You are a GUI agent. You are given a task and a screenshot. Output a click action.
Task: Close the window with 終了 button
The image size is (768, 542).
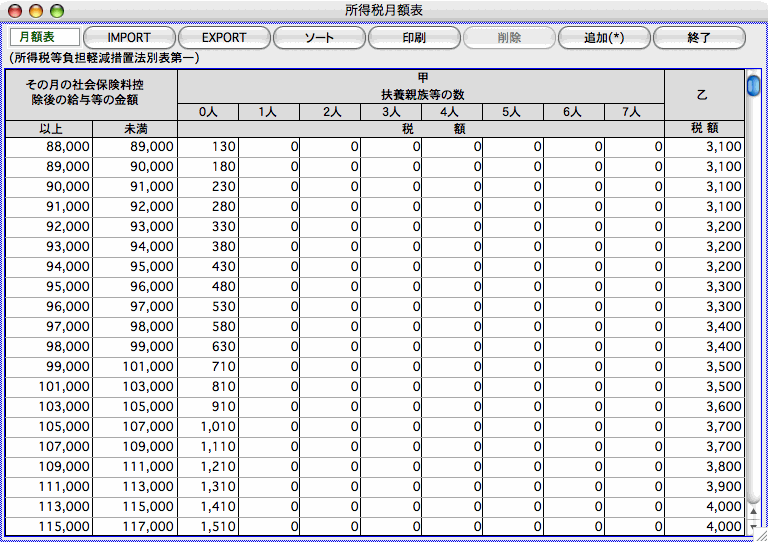(699, 38)
